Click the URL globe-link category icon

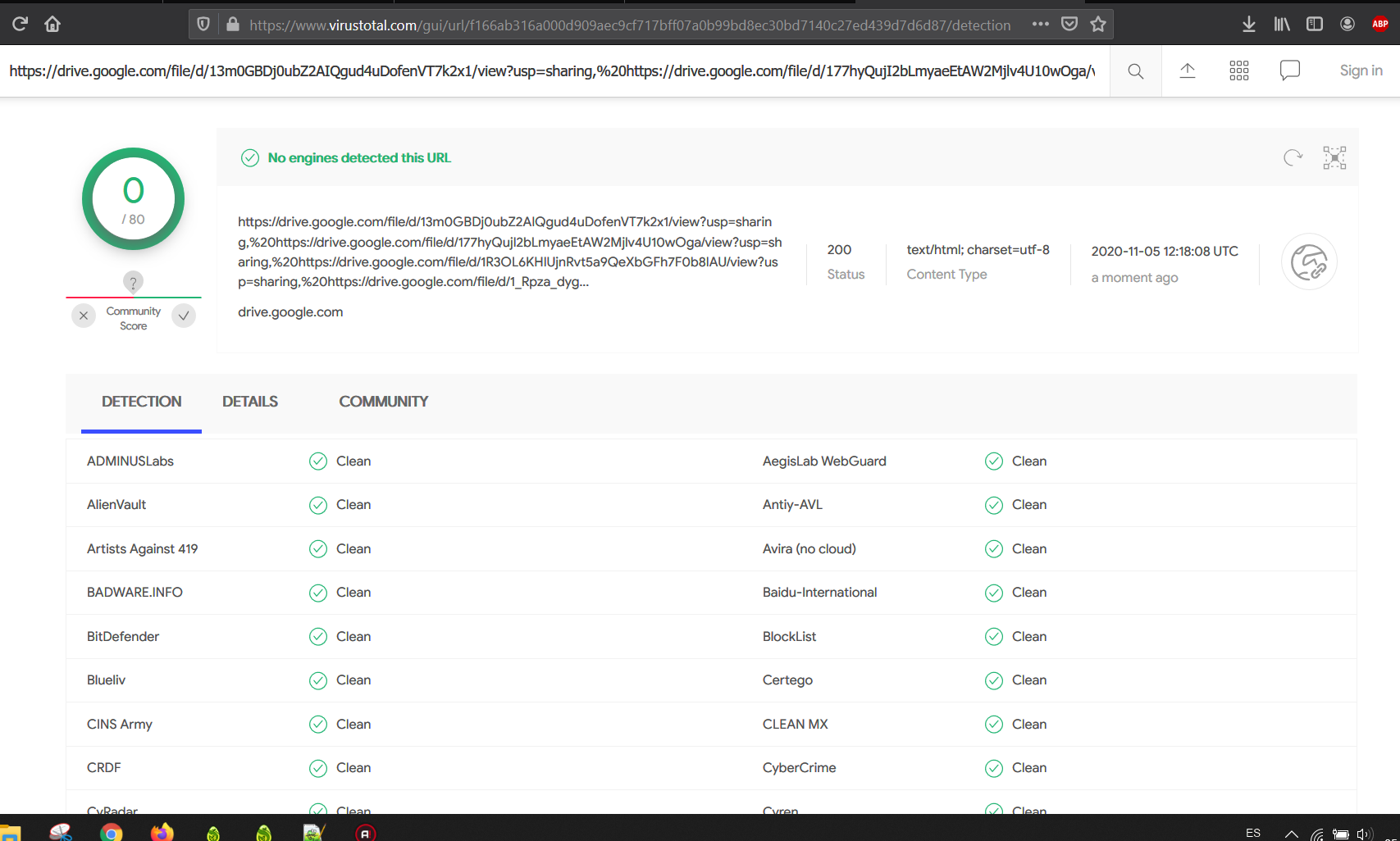click(x=1309, y=262)
